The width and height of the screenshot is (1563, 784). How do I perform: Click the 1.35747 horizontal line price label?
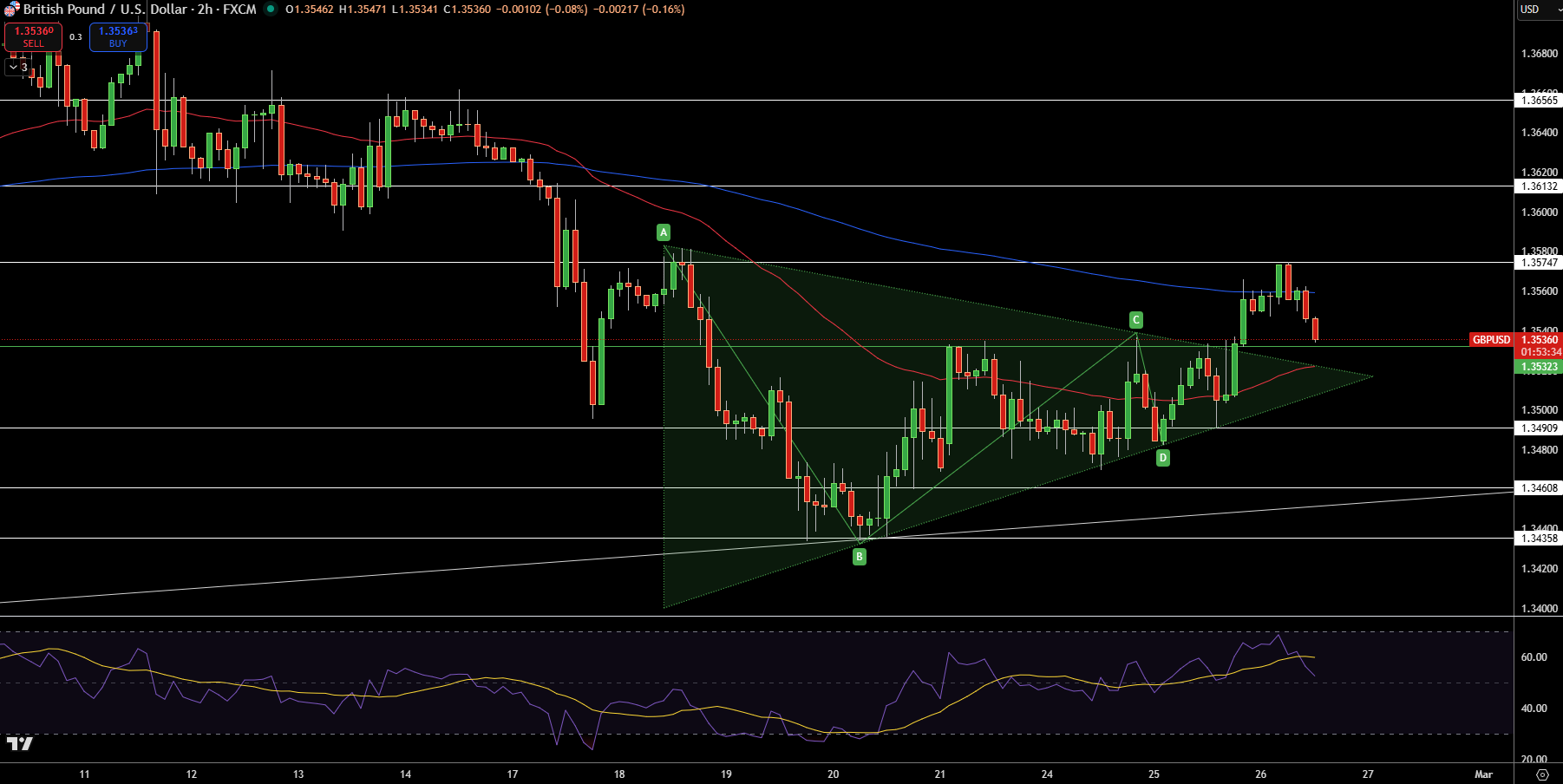(x=1539, y=263)
